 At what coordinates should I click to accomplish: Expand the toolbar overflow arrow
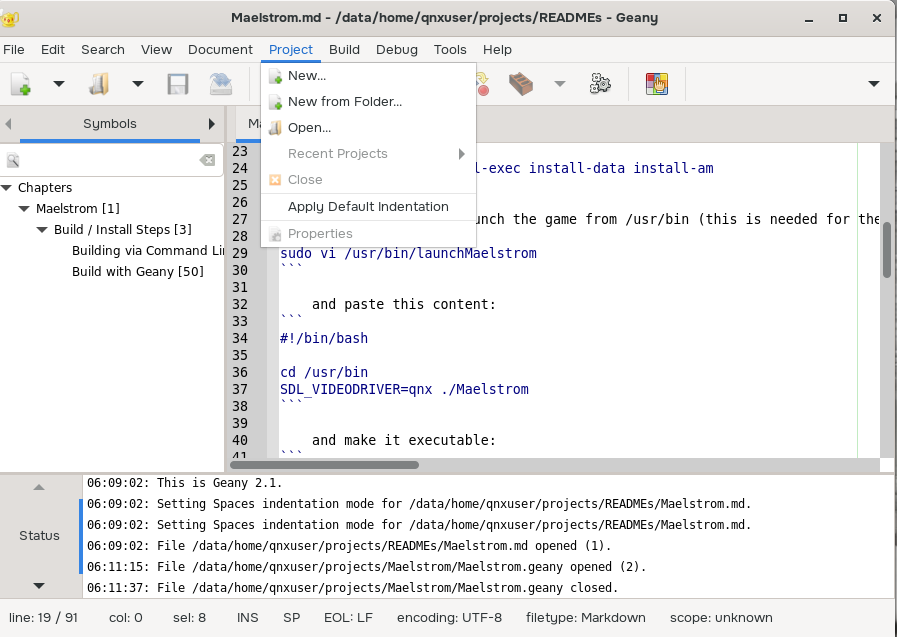[x=873, y=84]
